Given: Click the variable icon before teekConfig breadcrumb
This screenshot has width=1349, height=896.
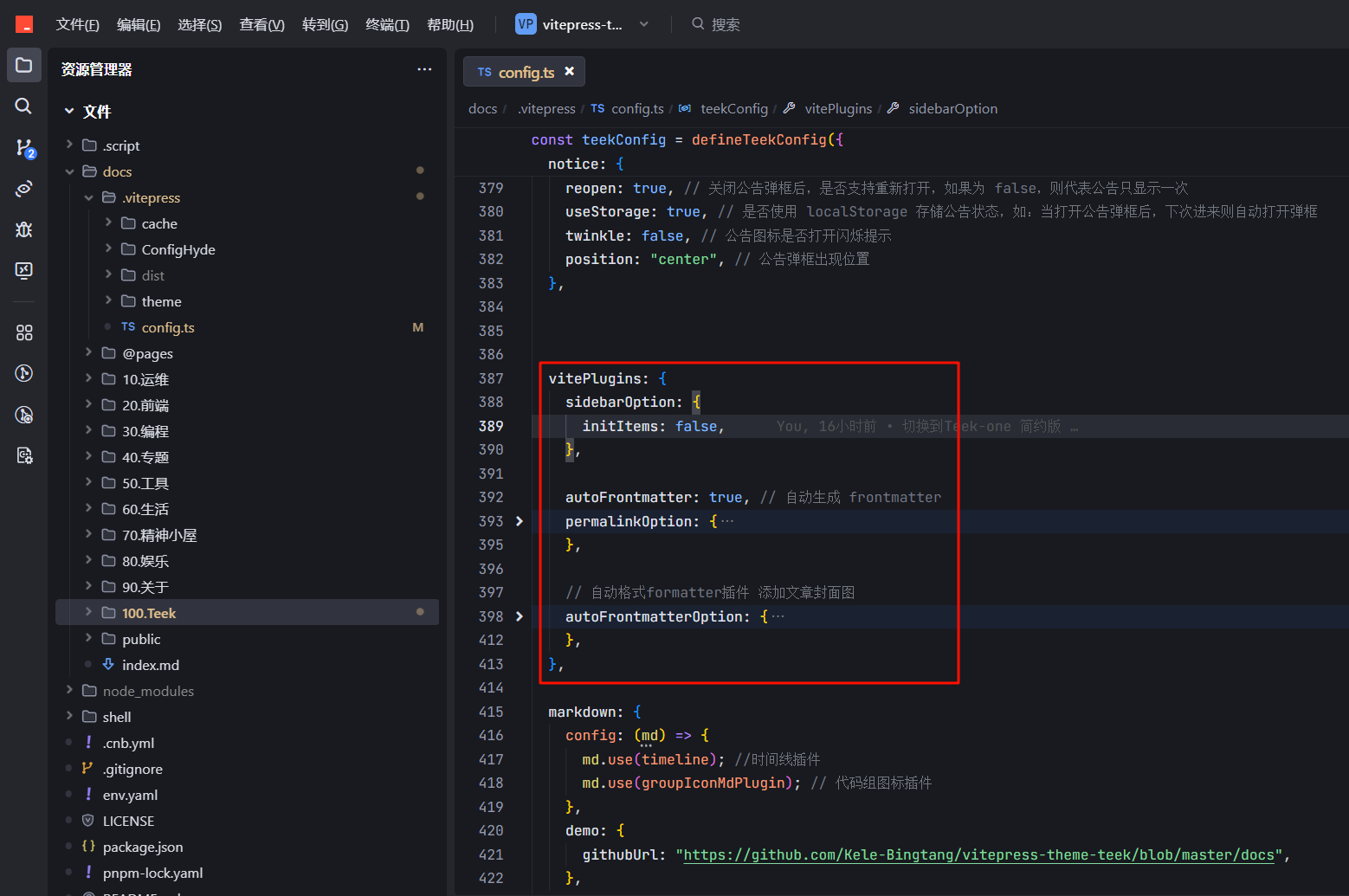Looking at the screenshot, I should tap(685, 108).
